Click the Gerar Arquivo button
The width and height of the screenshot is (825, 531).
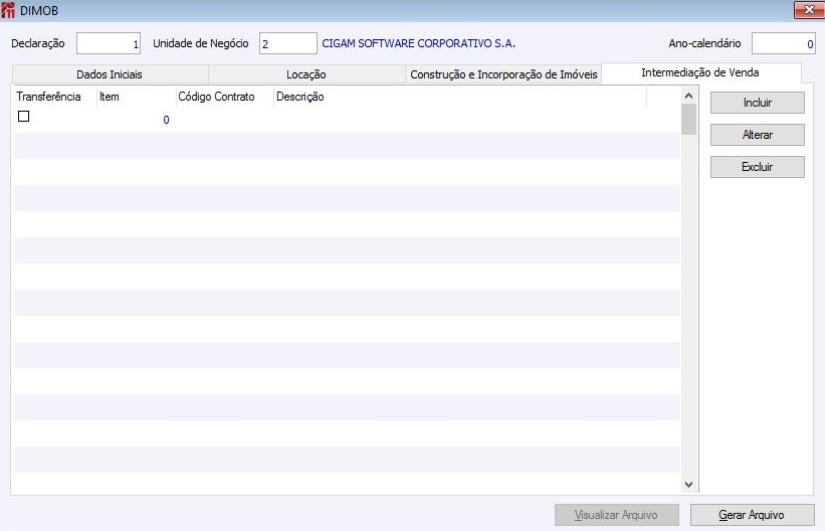click(x=752, y=515)
